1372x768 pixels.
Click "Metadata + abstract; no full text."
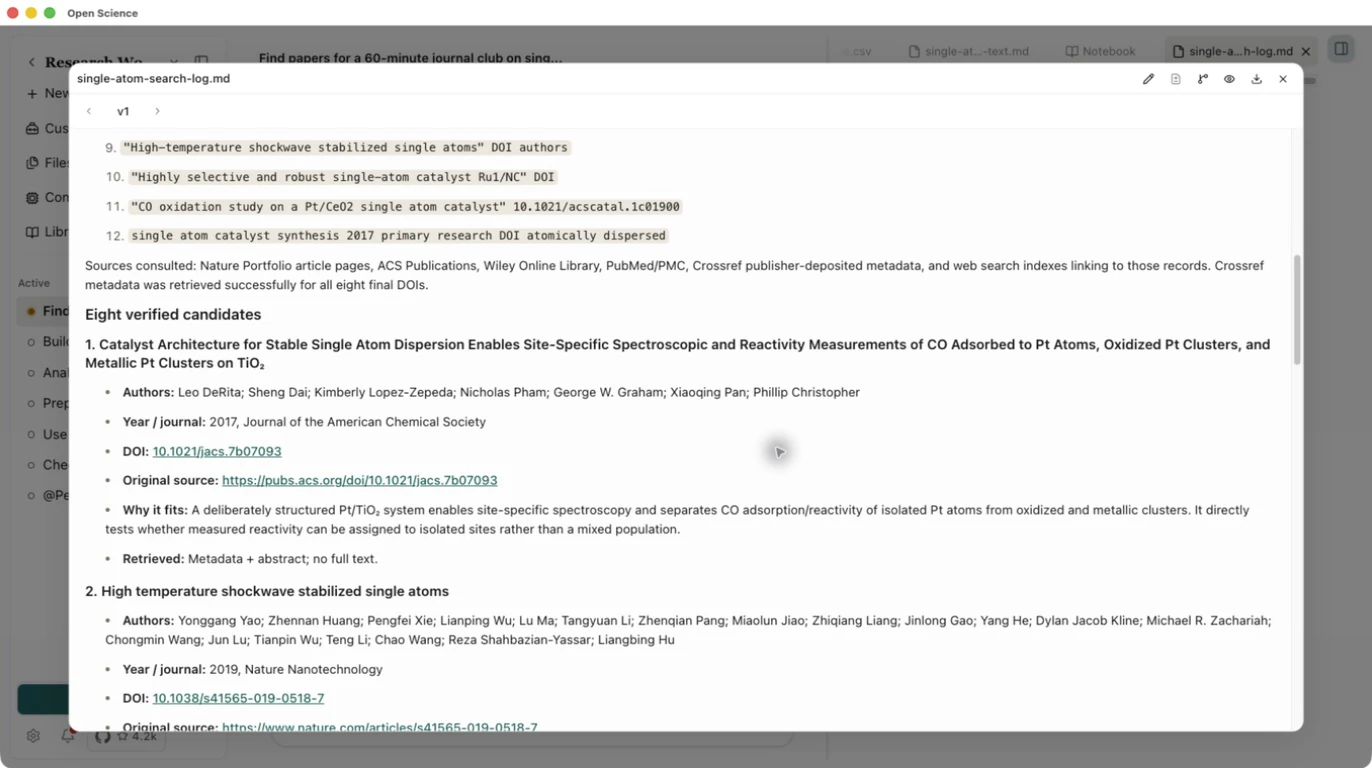tap(283, 559)
